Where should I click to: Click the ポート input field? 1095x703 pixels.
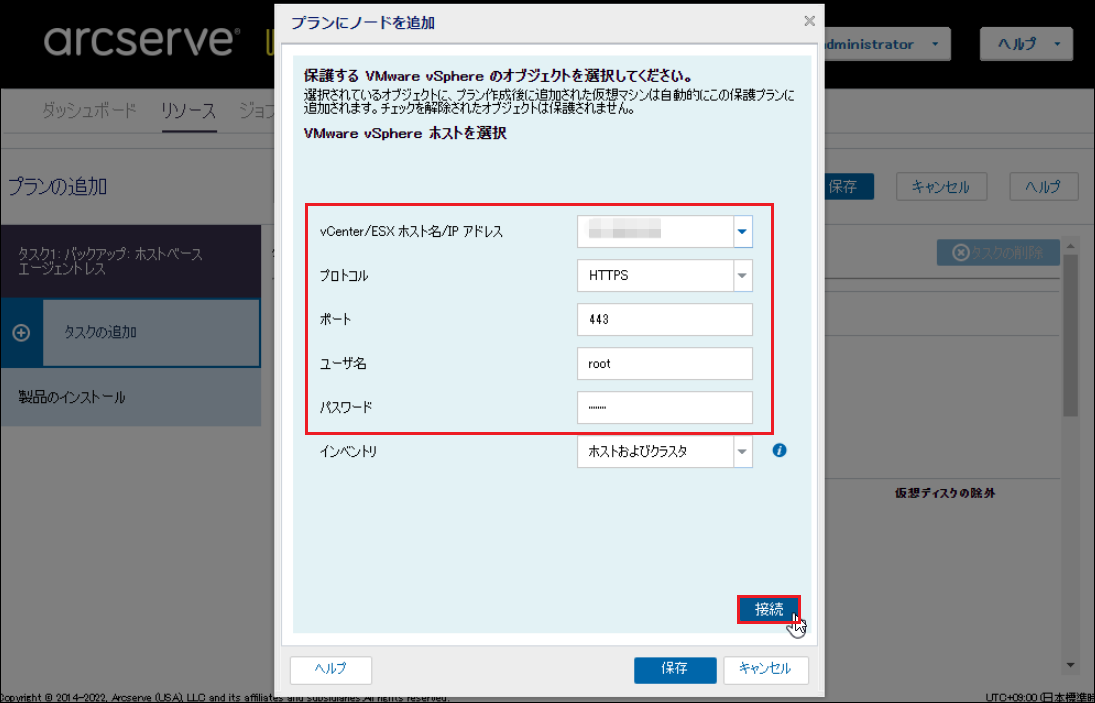point(664,320)
